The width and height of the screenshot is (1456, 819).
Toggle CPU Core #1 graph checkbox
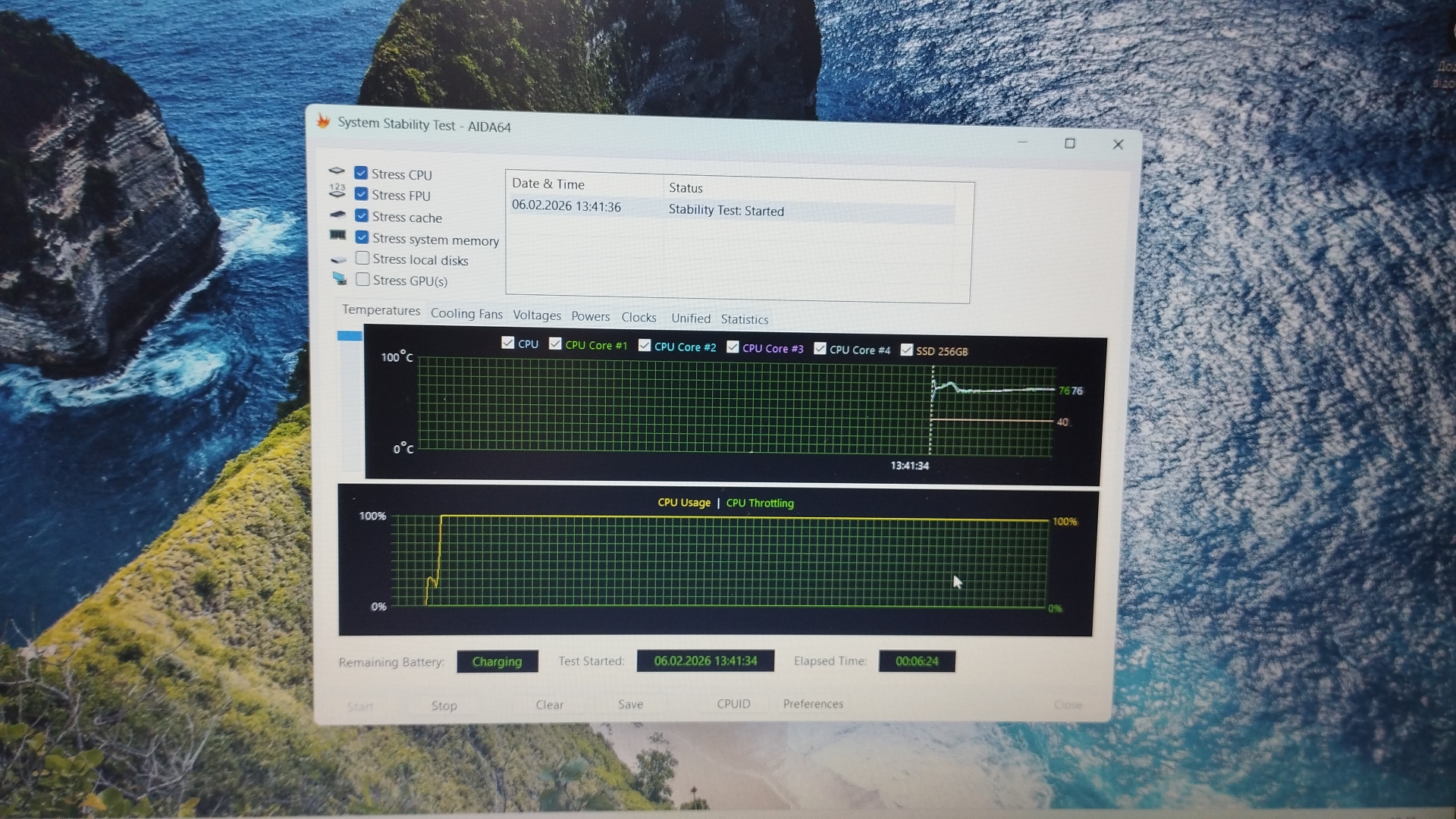point(555,344)
